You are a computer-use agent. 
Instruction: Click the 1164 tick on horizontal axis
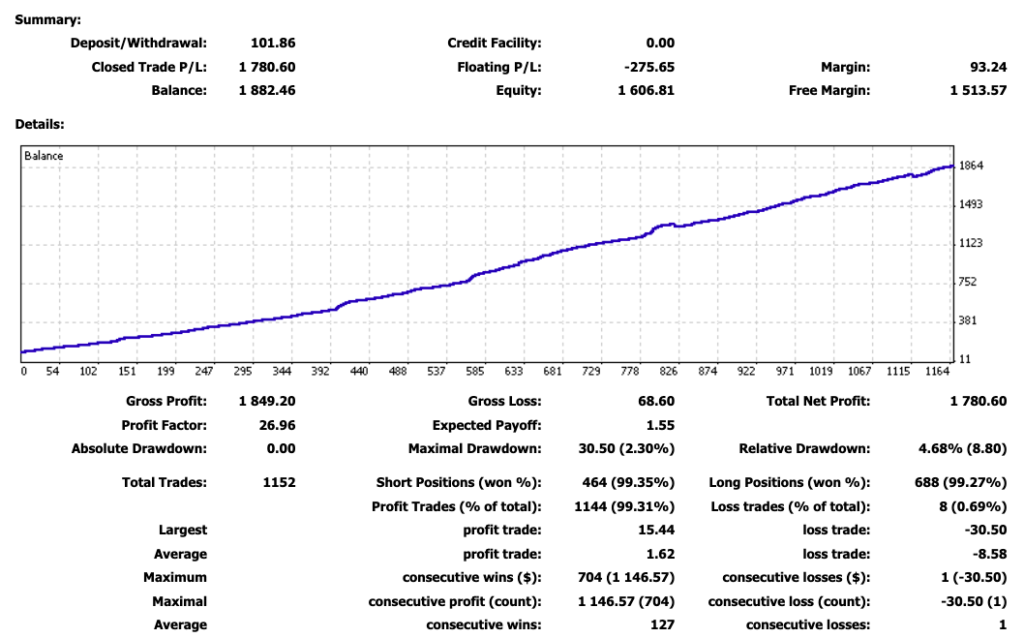936,372
